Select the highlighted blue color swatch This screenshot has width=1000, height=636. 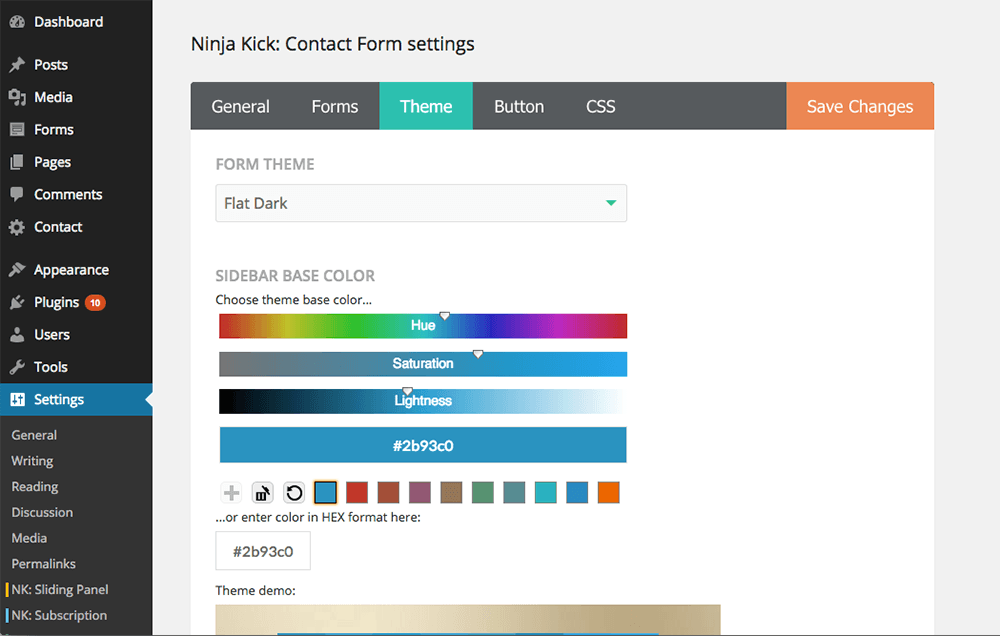(325, 492)
